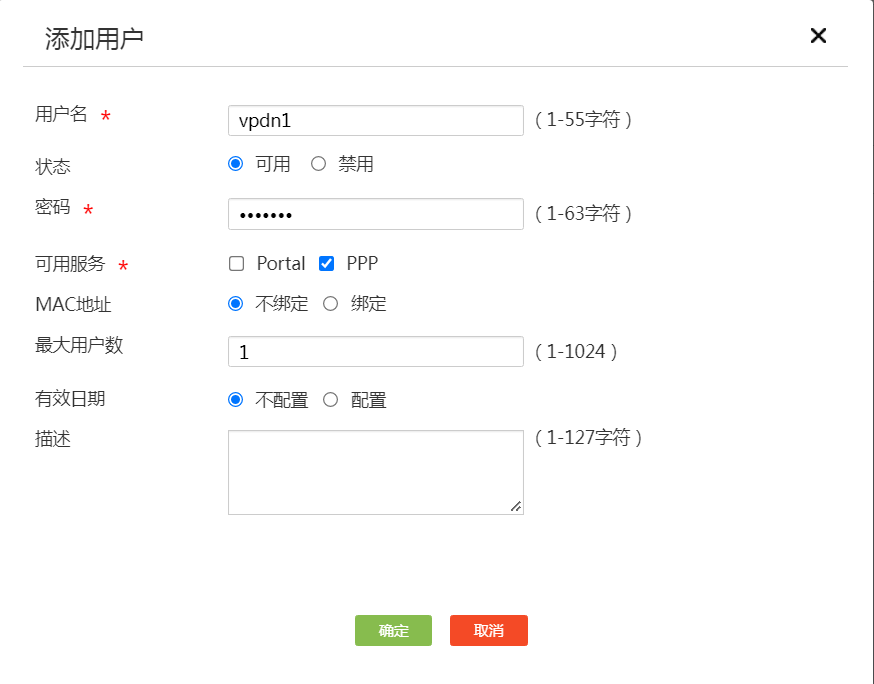874x684 pixels.
Task: Select 不配置 for 有效日期
Action: (x=236, y=400)
